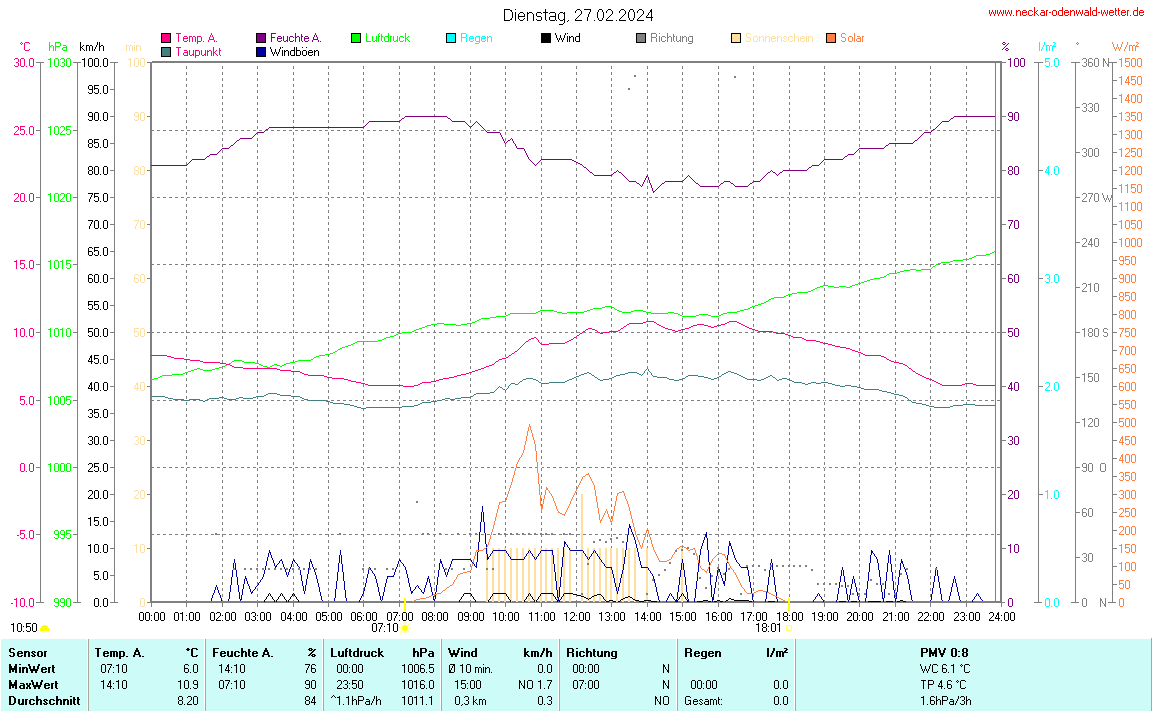This screenshot has height=711, width=1152.
Task: Click the orange Solar legend square
Action: [x=831, y=38]
